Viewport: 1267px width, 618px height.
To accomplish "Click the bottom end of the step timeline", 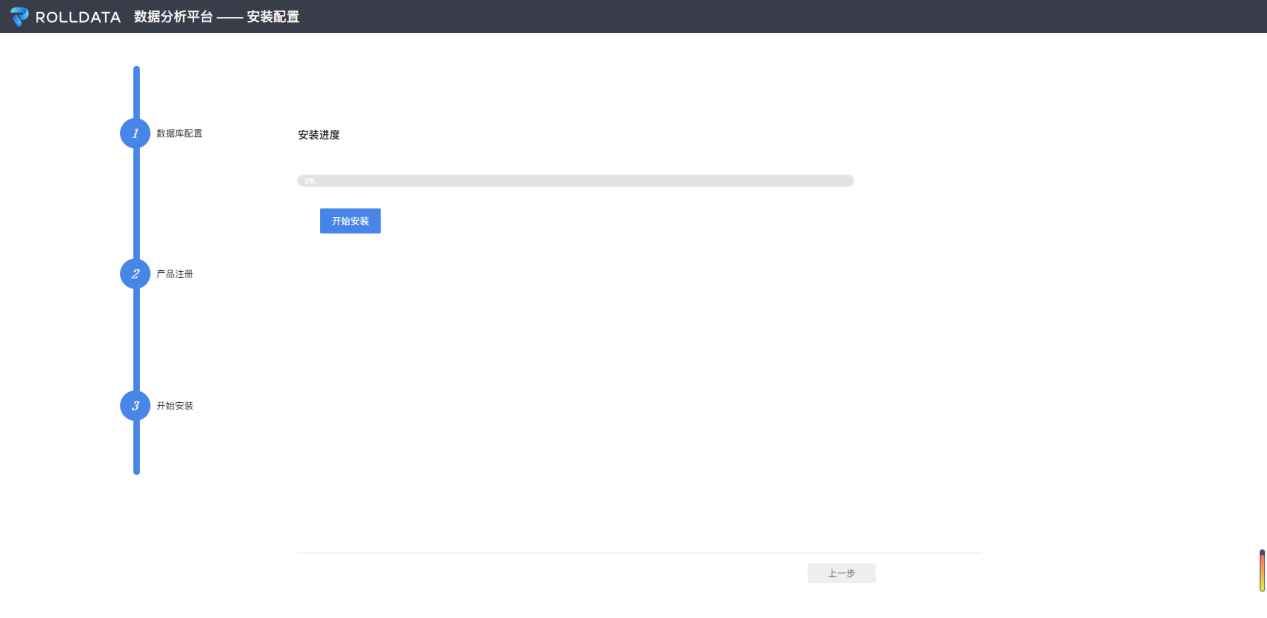I will point(137,470).
